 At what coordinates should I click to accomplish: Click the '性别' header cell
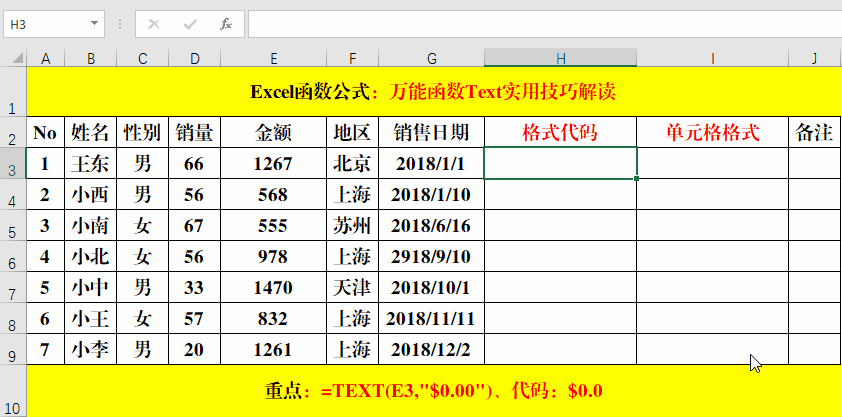click(142, 132)
